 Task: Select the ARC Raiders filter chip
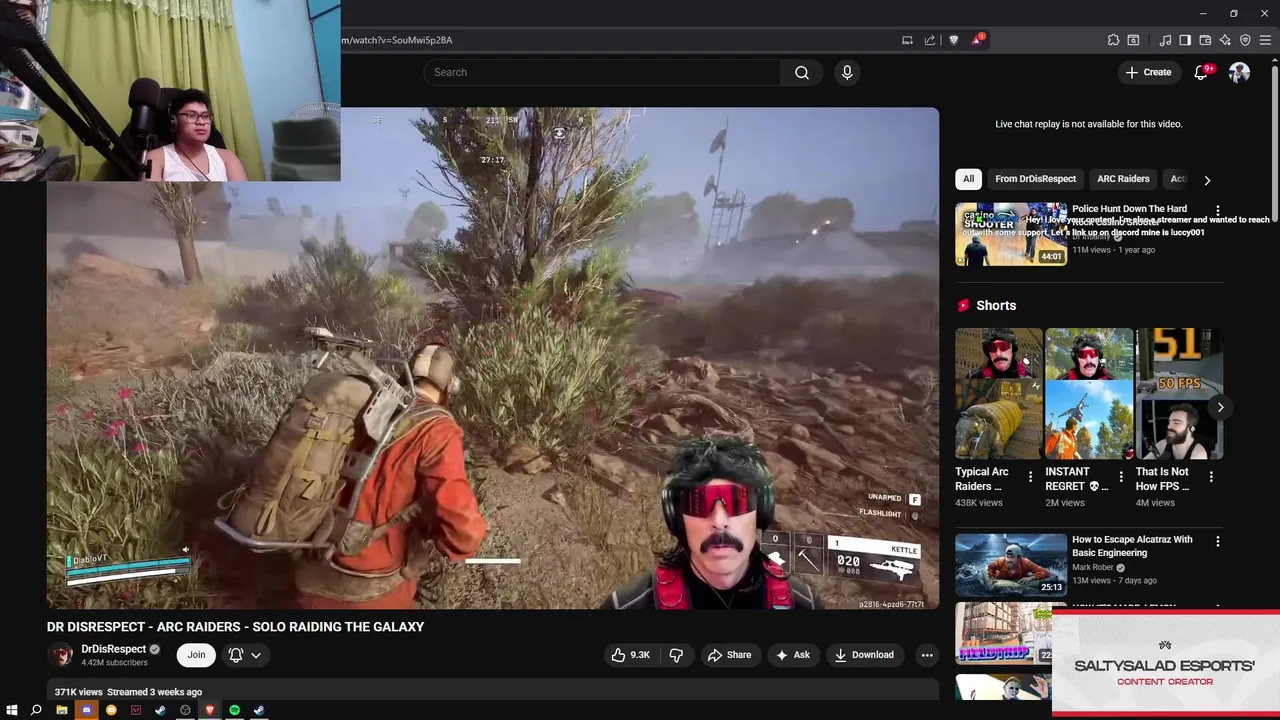point(1123,179)
